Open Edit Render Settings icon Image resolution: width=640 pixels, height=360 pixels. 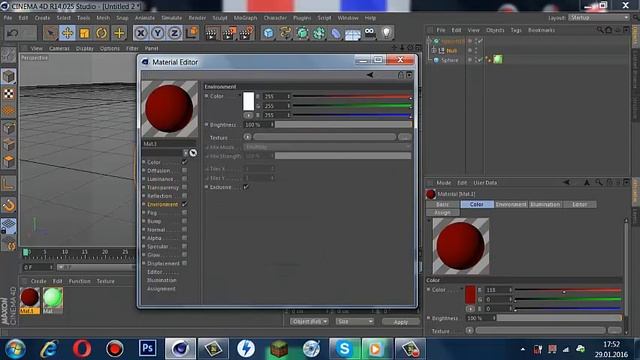(246, 33)
